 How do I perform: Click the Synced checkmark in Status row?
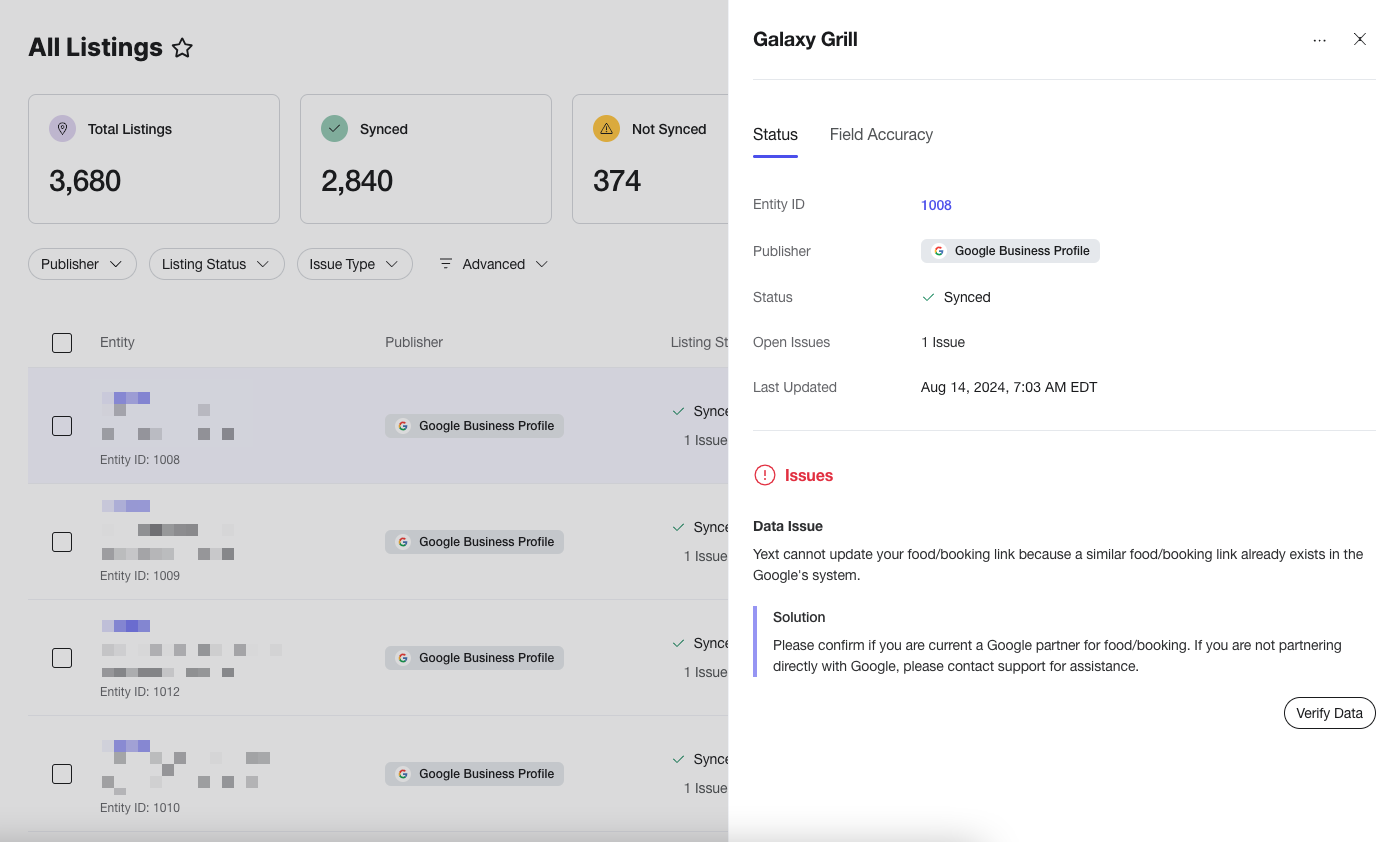click(928, 297)
